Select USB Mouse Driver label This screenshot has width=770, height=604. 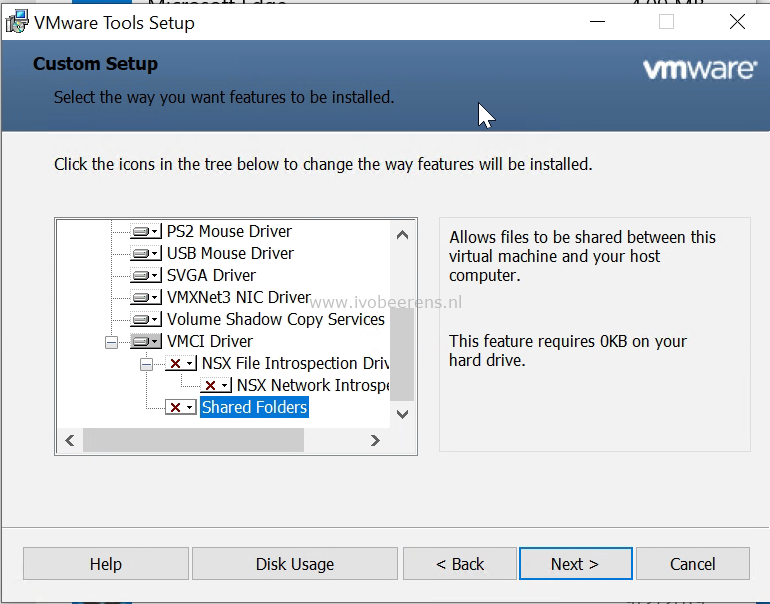click(230, 253)
